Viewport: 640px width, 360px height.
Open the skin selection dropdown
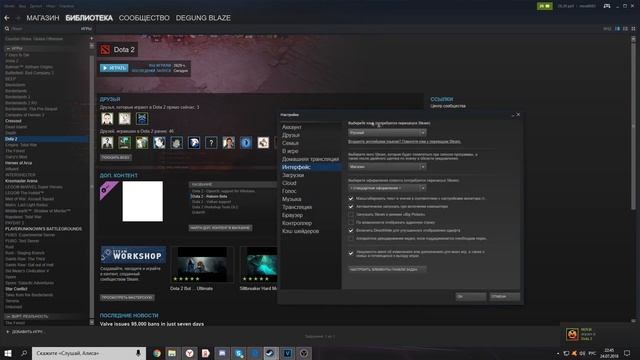[x=387, y=188]
